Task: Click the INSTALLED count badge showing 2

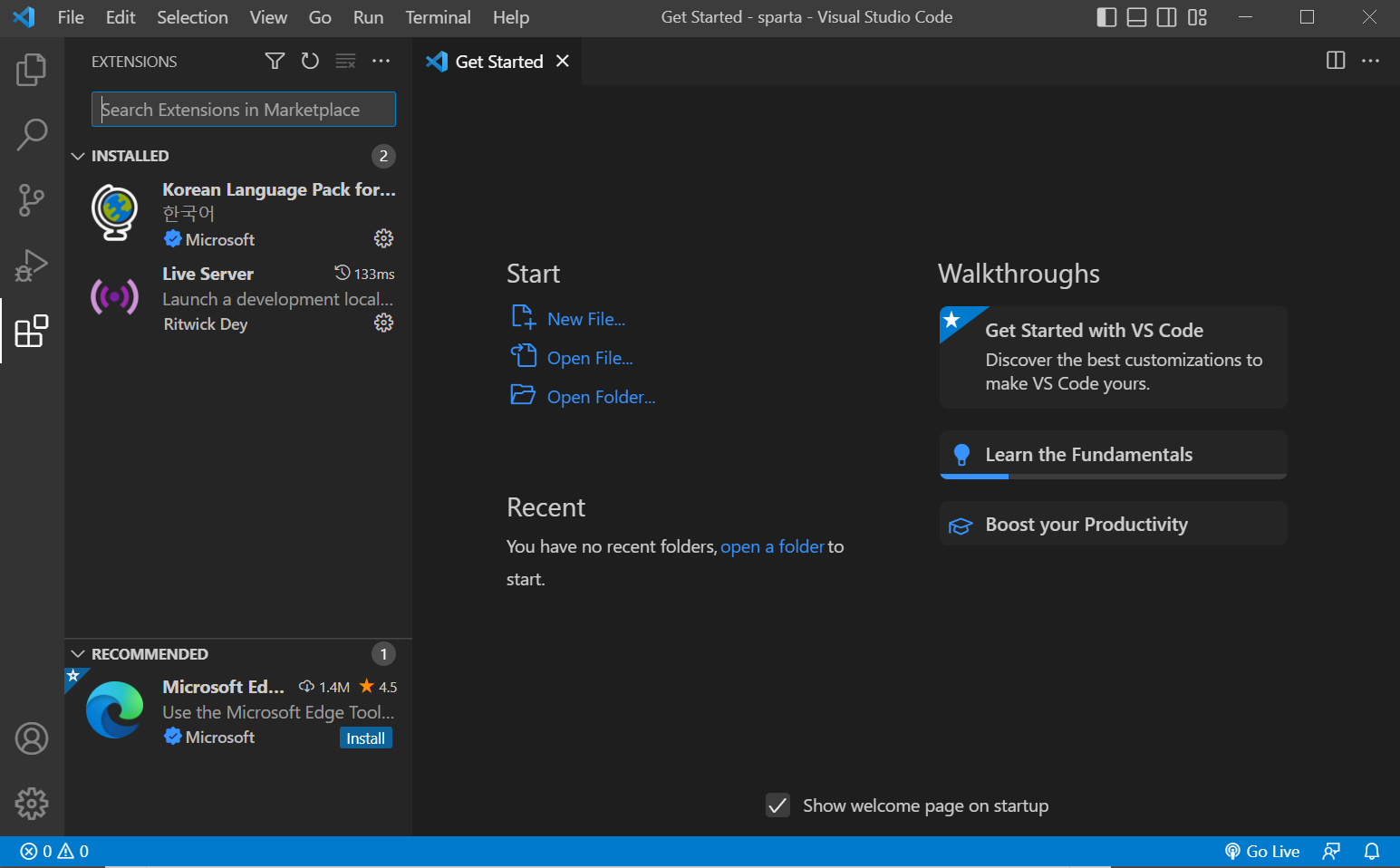Action: click(x=383, y=156)
